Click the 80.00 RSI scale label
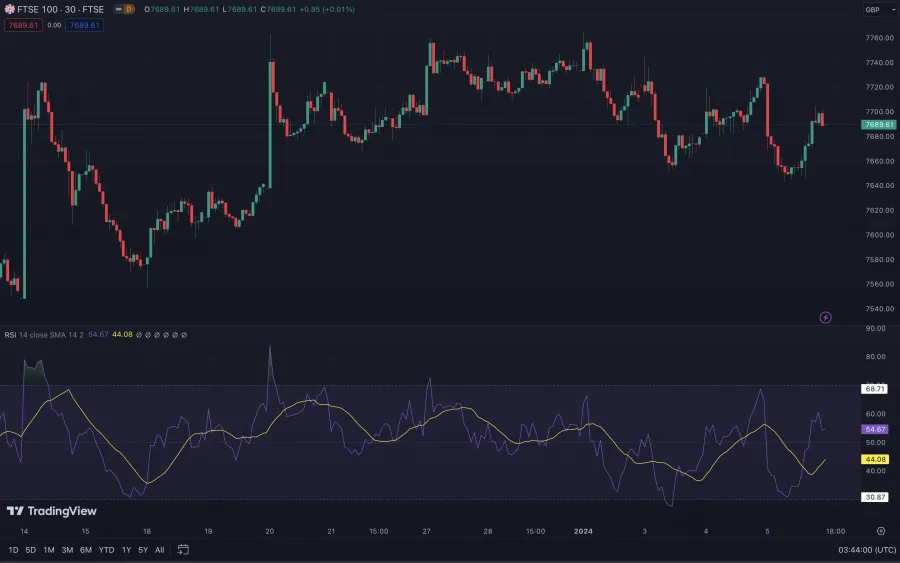 (x=876, y=356)
